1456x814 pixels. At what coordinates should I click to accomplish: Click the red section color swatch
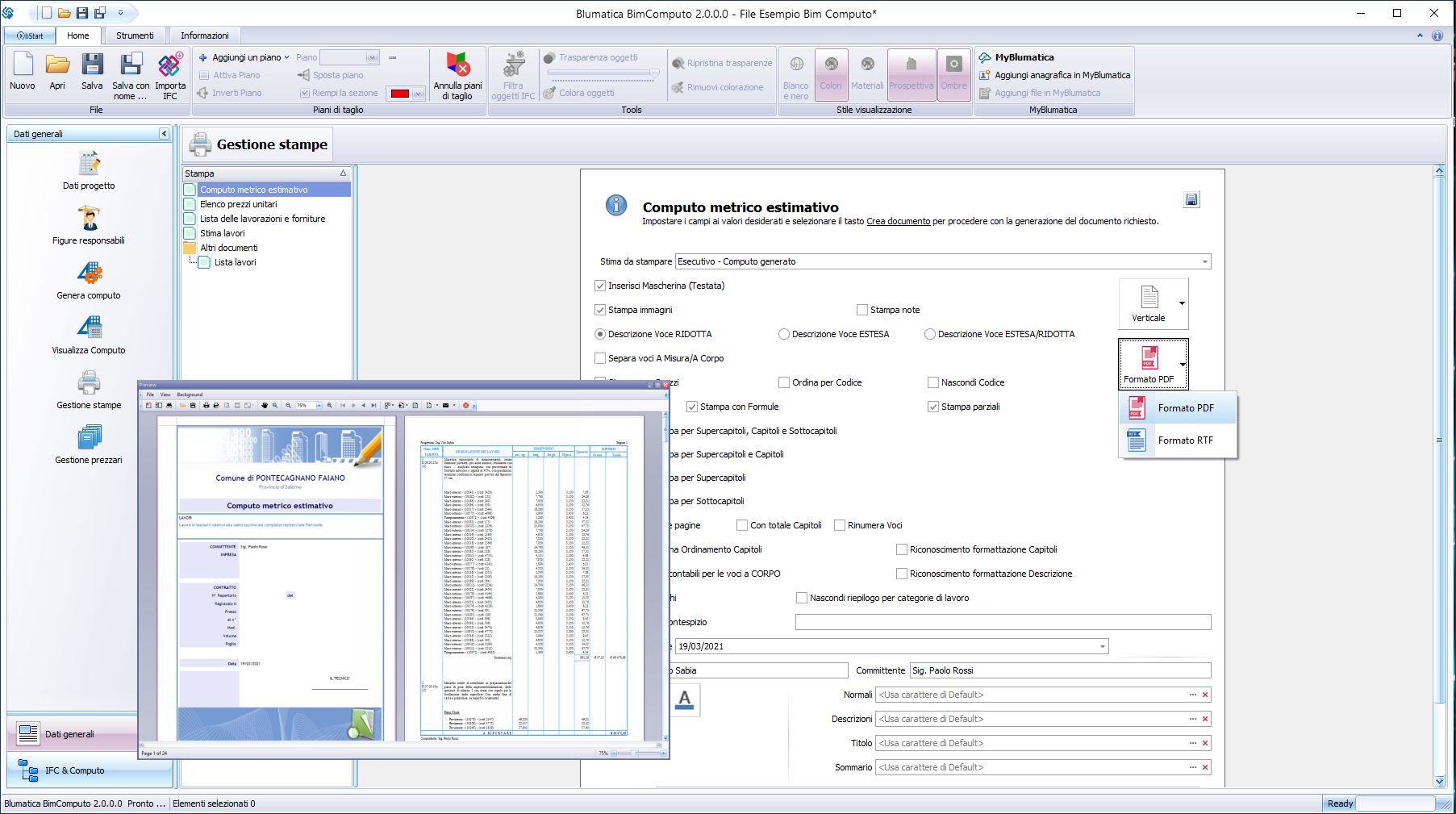(x=399, y=94)
